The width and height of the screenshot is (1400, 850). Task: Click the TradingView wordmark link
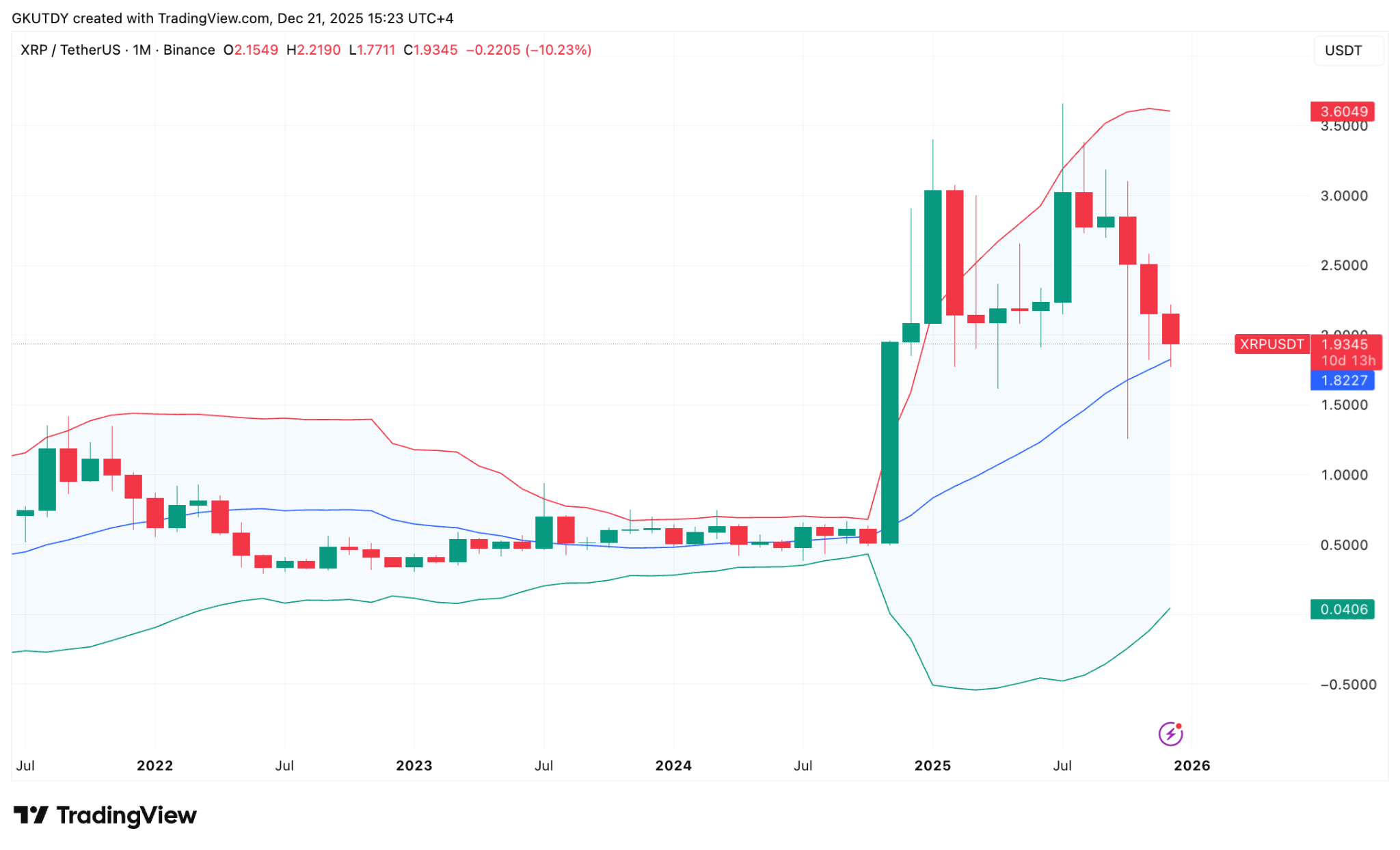coord(126,815)
